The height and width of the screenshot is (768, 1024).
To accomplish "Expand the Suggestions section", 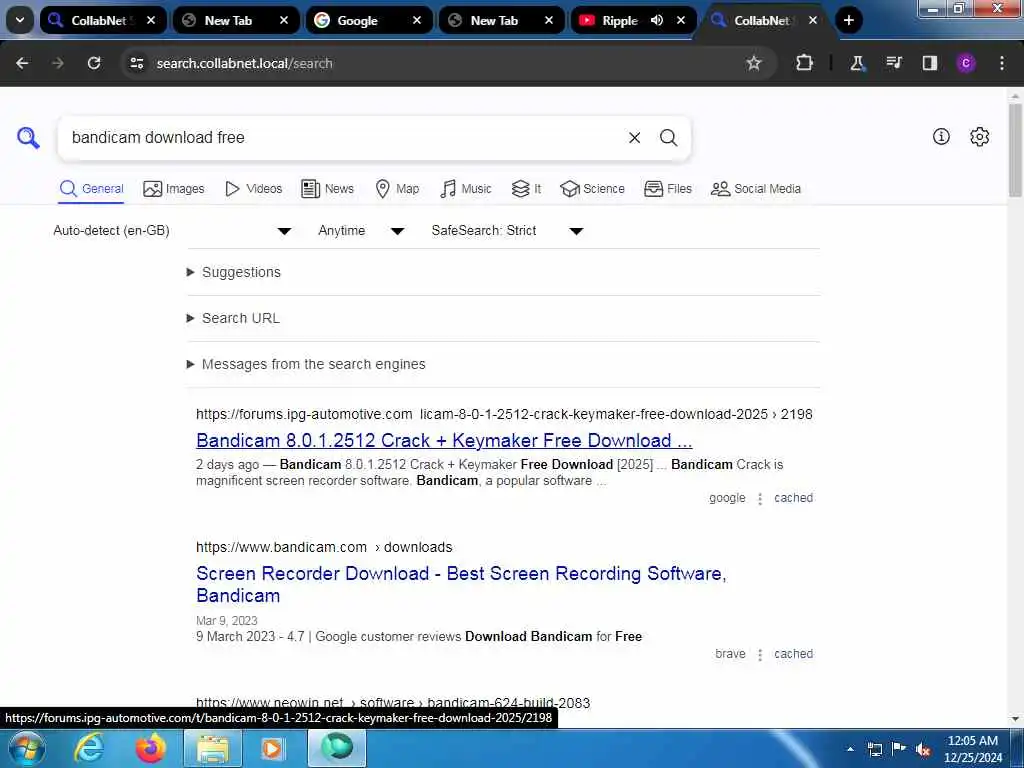I will [x=234, y=272].
